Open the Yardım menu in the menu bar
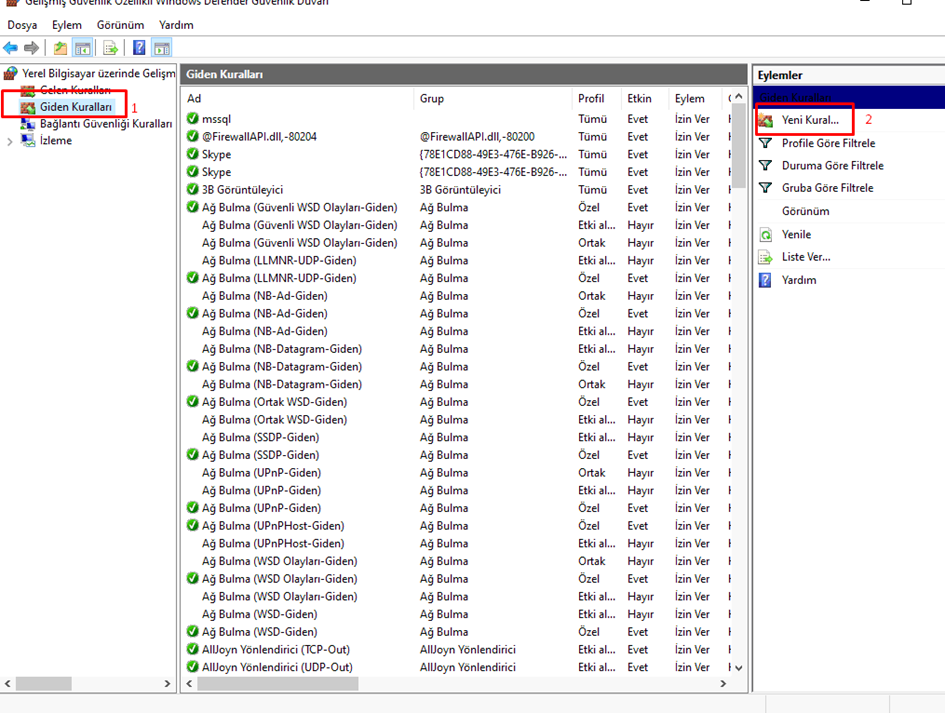The image size is (945, 713). [176, 25]
